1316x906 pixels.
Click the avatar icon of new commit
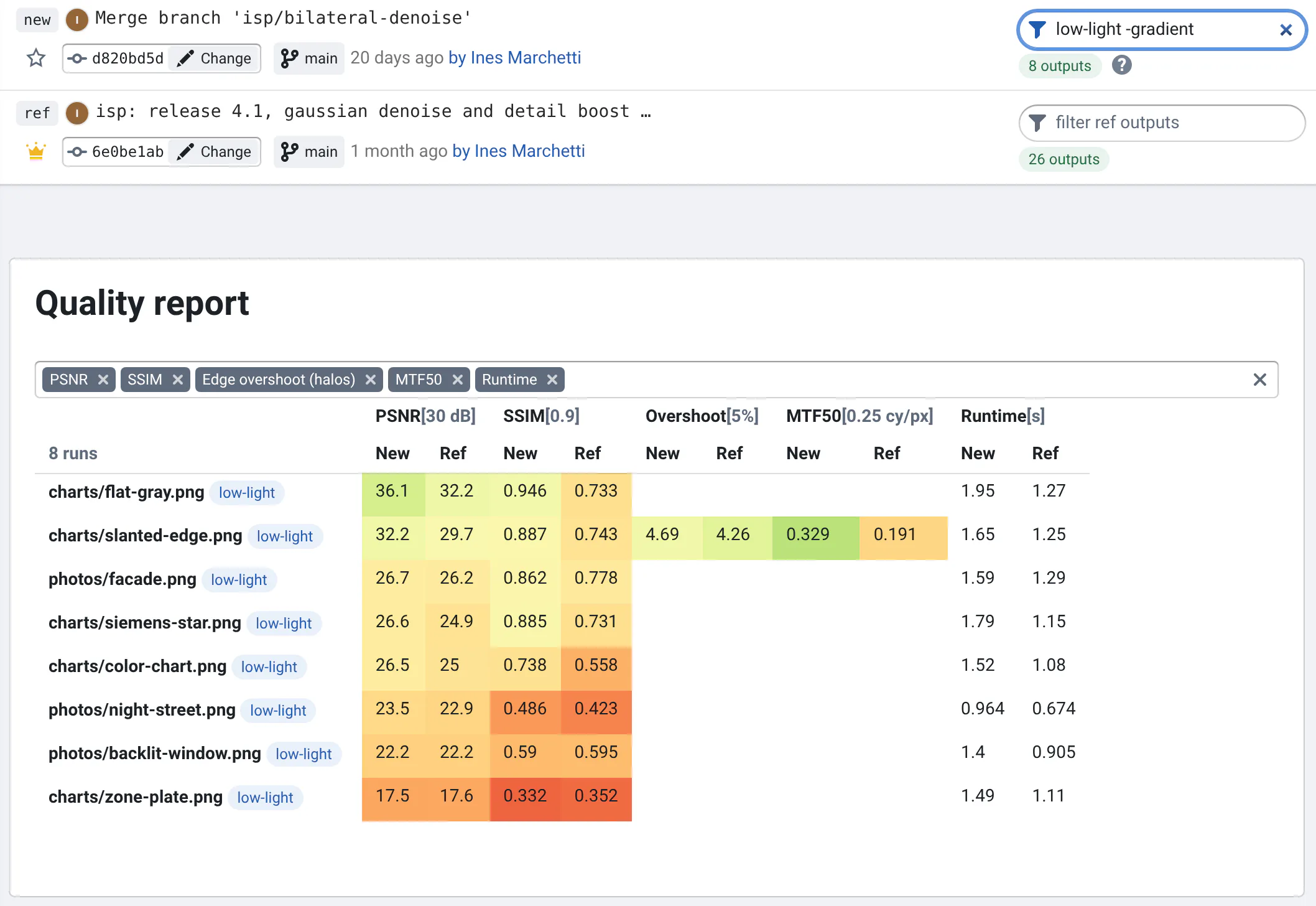pos(76,20)
